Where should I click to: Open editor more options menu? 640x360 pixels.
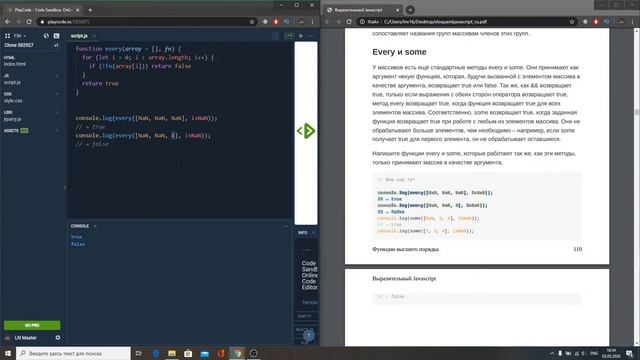311,36
